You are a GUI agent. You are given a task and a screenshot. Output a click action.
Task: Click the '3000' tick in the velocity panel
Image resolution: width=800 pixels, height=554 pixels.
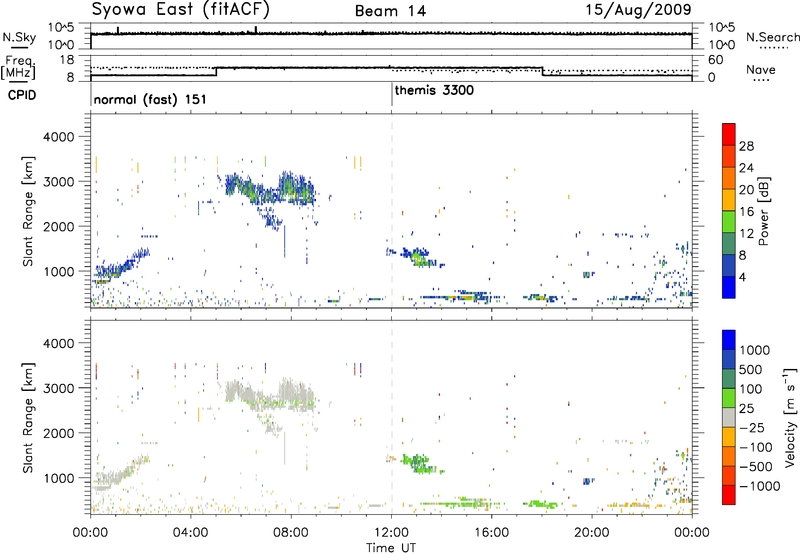[59, 388]
